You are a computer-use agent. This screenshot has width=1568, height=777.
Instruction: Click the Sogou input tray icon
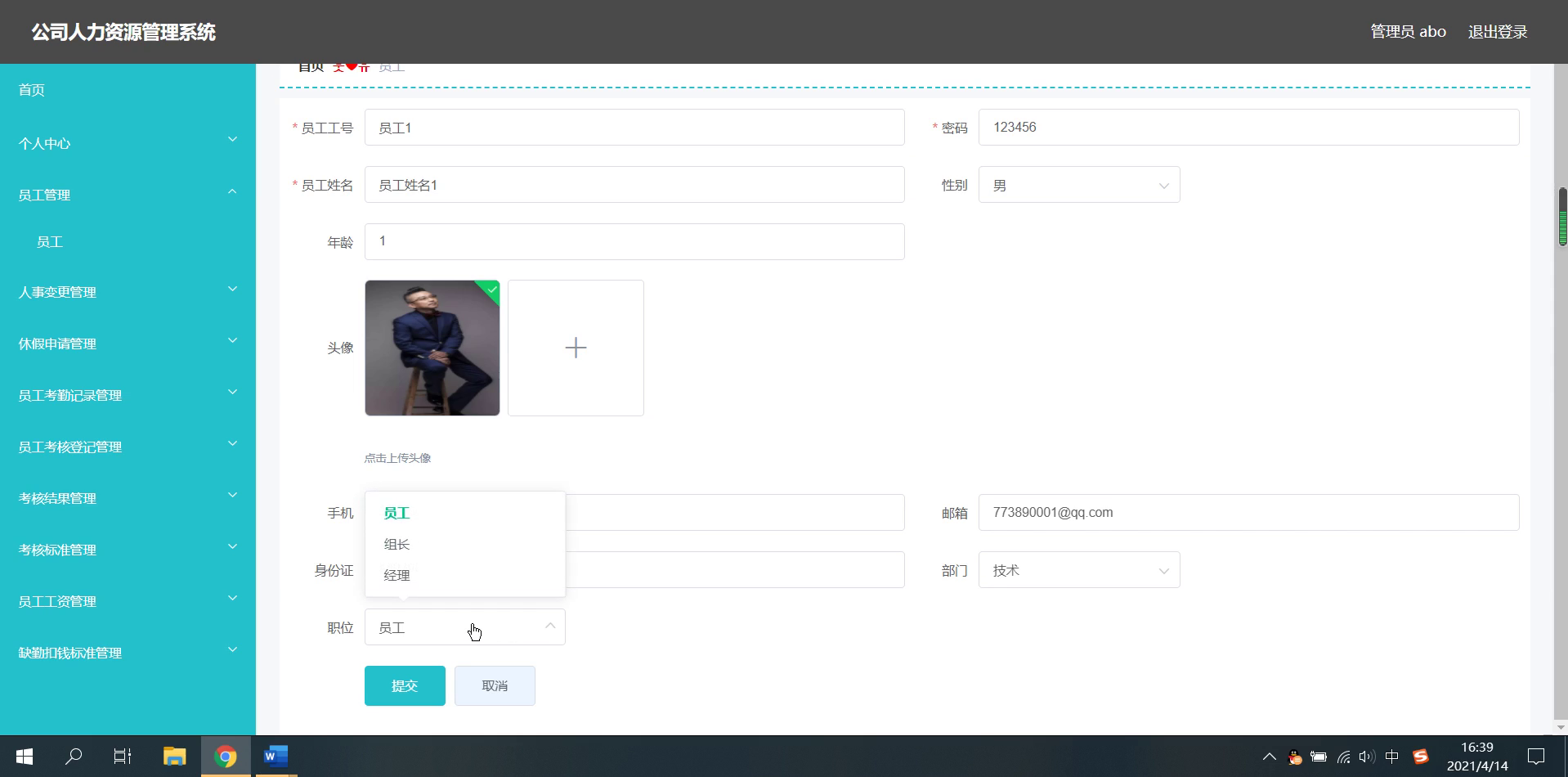point(1421,757)
